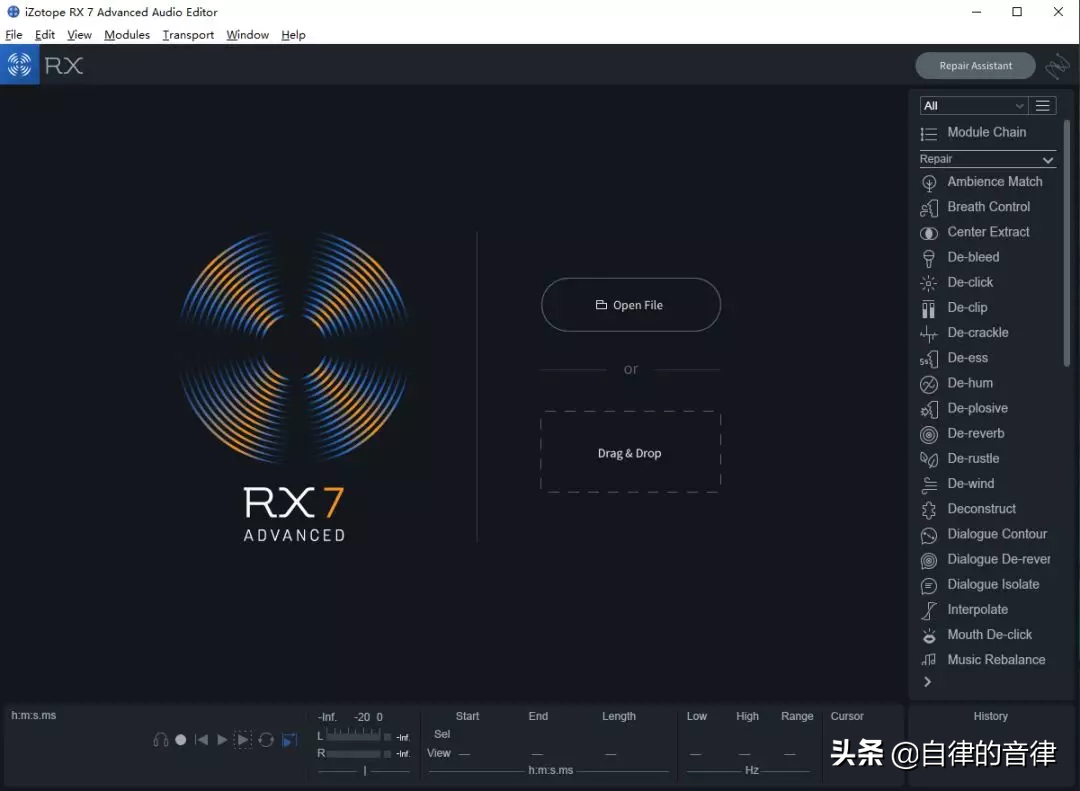Rewind to start with transport button
1080x791 pixels.
(201, 739)
